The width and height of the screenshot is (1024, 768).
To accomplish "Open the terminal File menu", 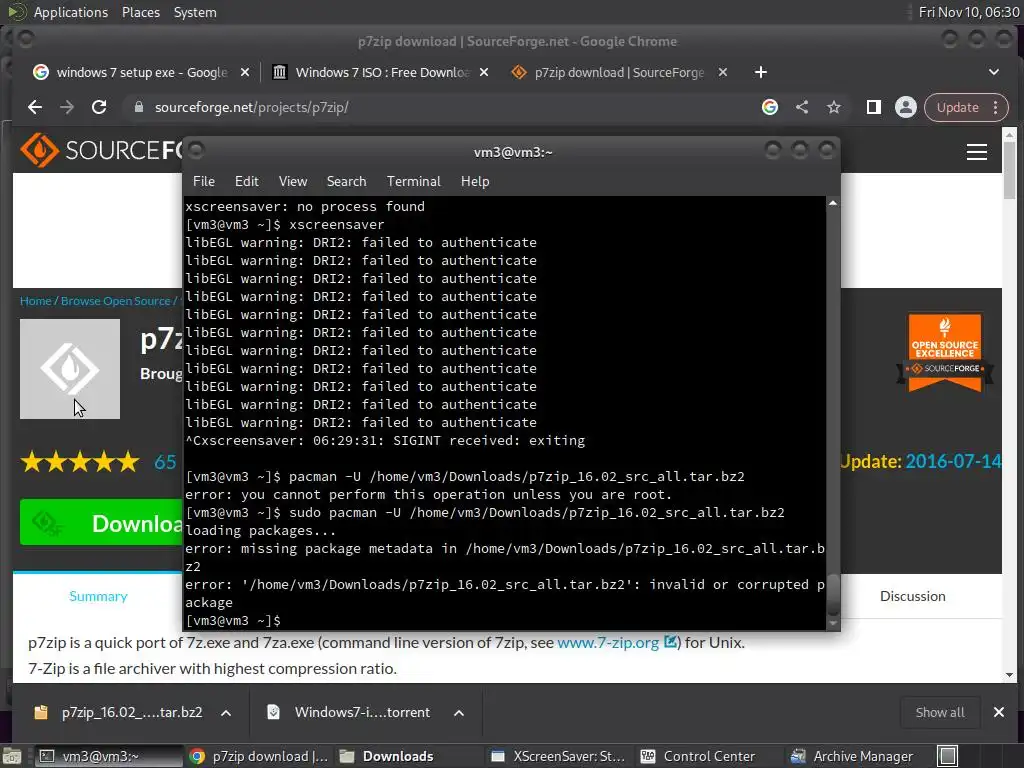I will click(204, 182).
